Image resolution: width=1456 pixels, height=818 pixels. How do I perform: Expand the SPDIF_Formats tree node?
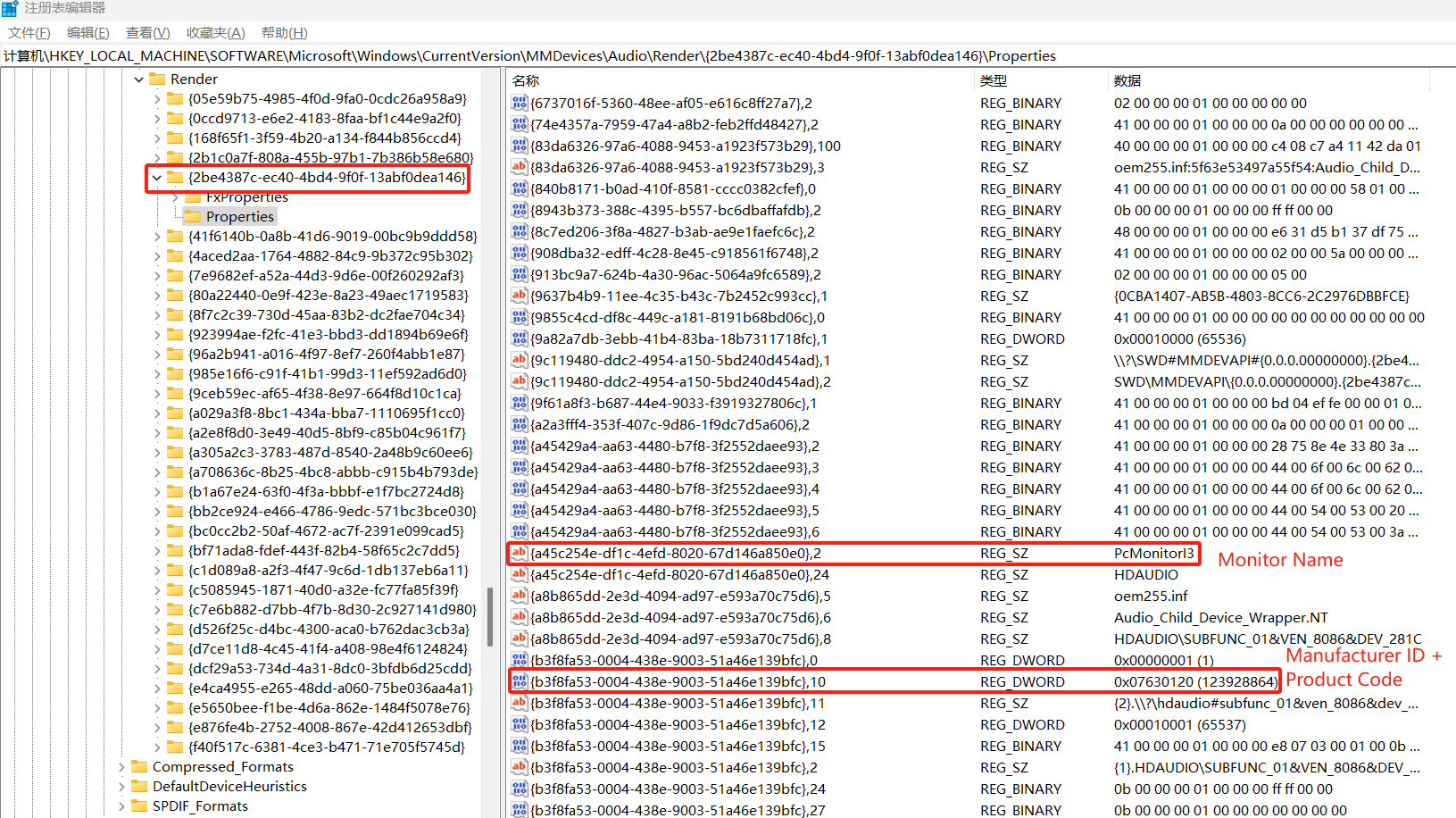[121, 805]
